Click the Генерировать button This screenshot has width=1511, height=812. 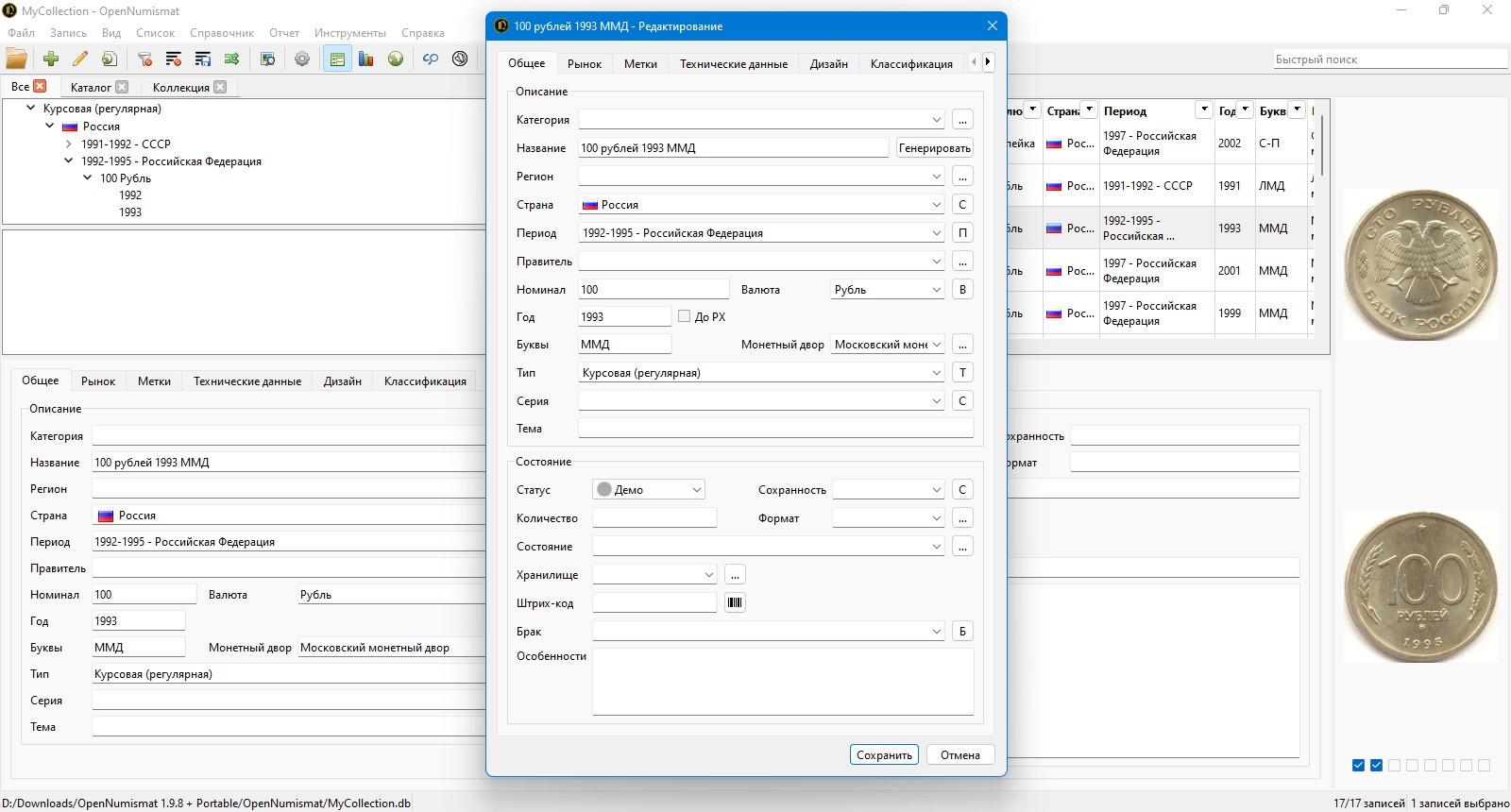pos(934,147)
